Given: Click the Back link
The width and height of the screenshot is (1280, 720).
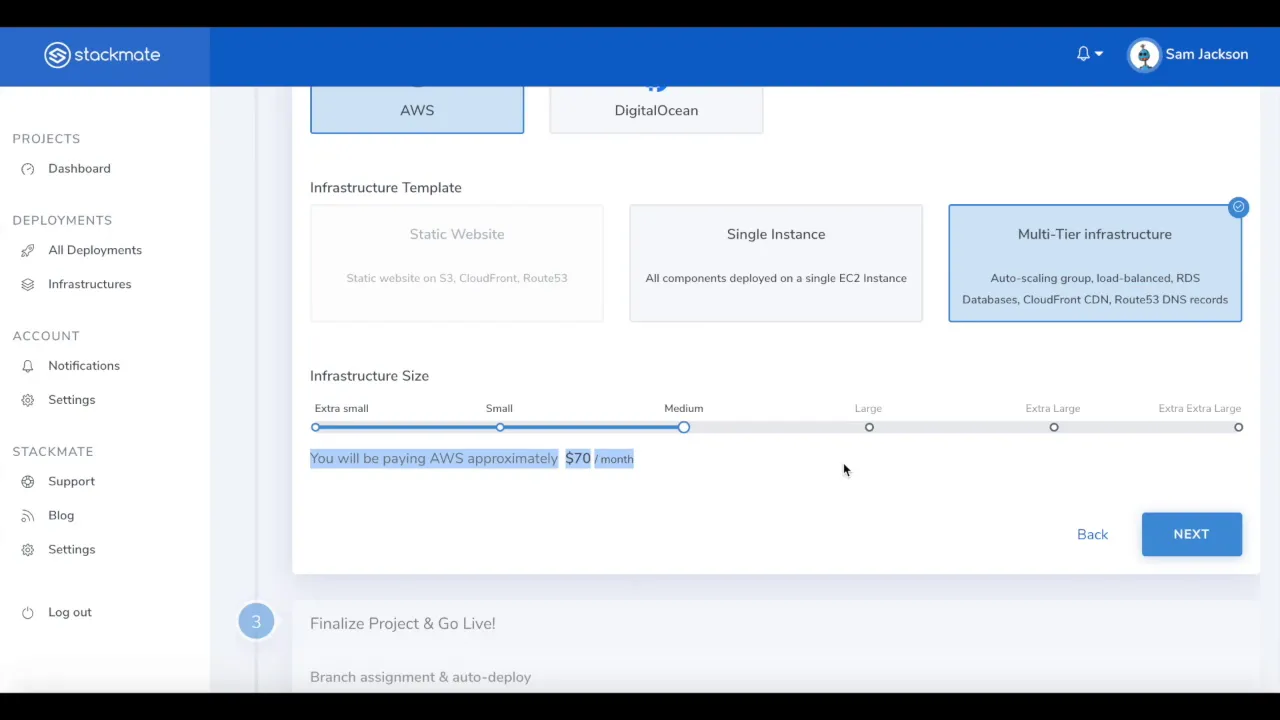Looking at the screenshot, I should click(1093, 534).
